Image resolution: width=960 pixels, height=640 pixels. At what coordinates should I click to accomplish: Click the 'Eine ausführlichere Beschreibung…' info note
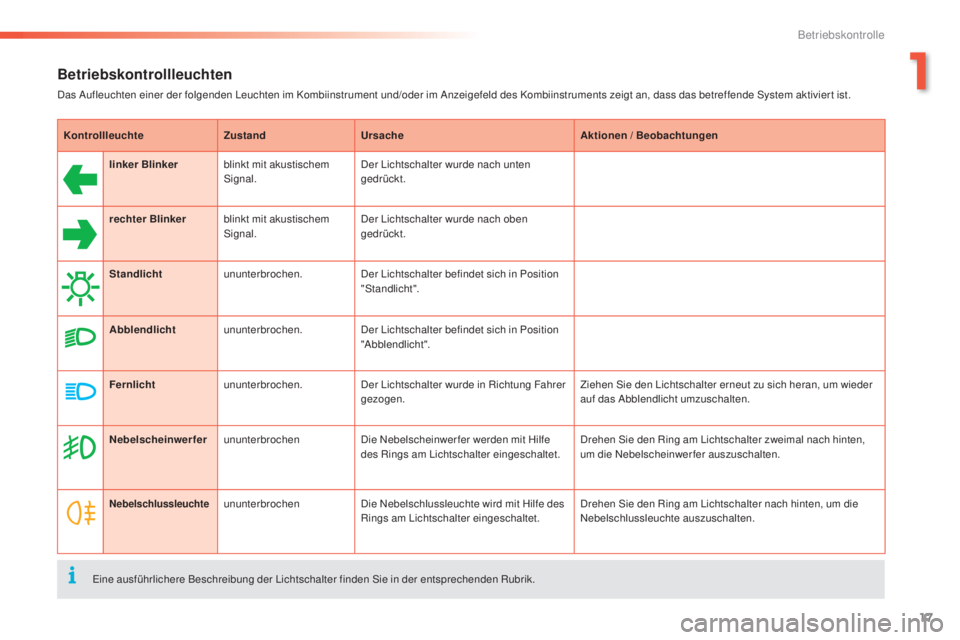pyautogui.click(x=313, y=579)
